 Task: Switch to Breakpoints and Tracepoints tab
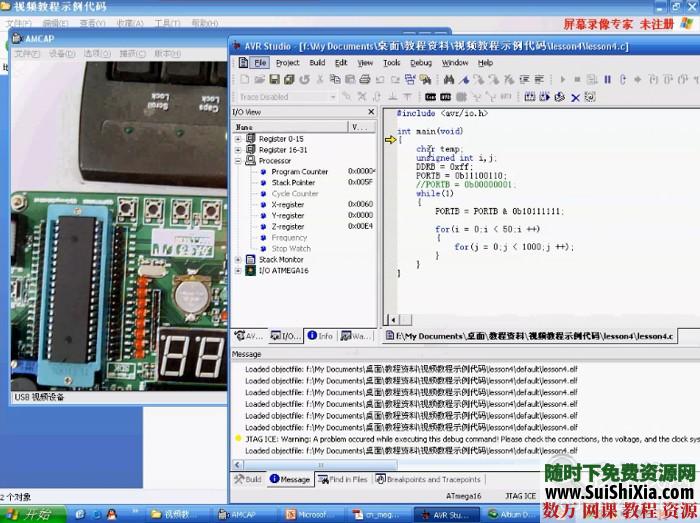click(433, 480)
